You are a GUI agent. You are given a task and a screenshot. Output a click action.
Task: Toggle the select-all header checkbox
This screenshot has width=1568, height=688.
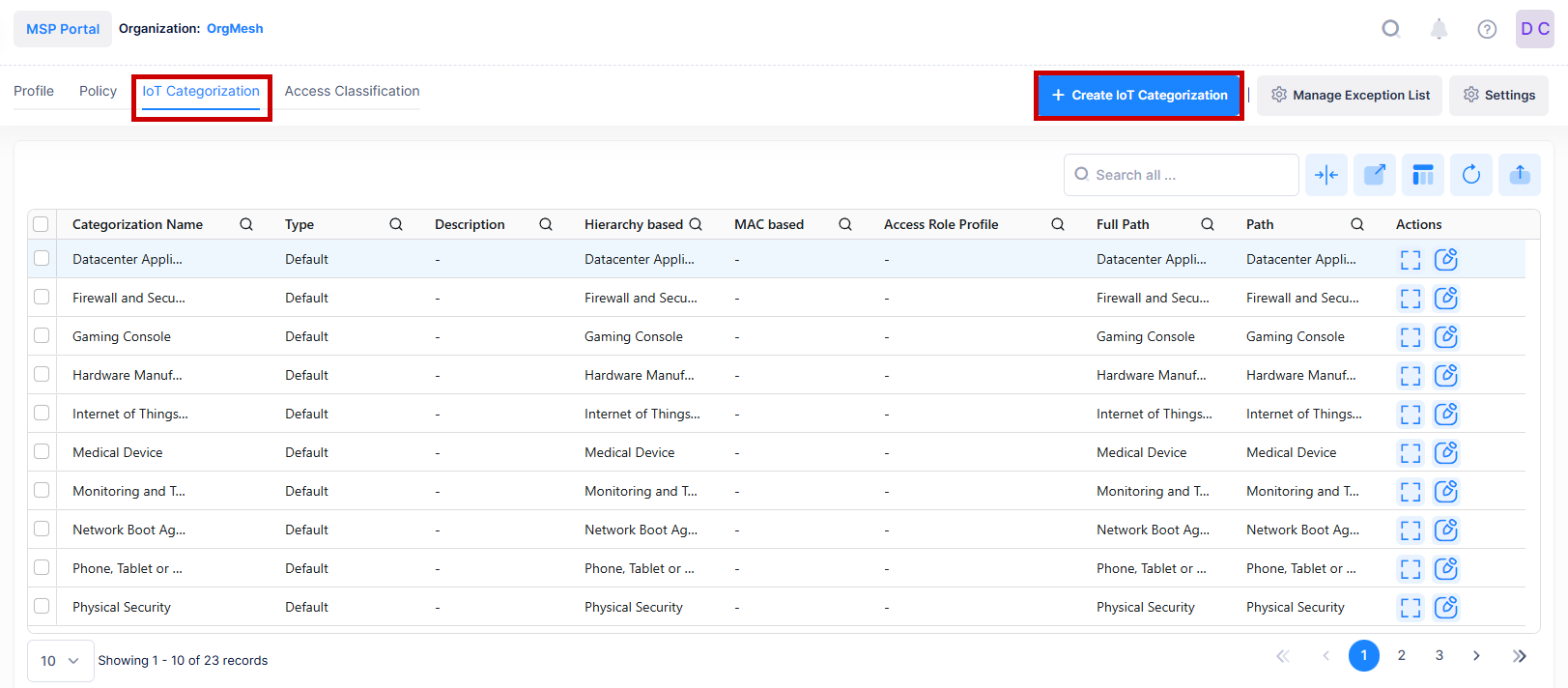[x=41, y=224]
